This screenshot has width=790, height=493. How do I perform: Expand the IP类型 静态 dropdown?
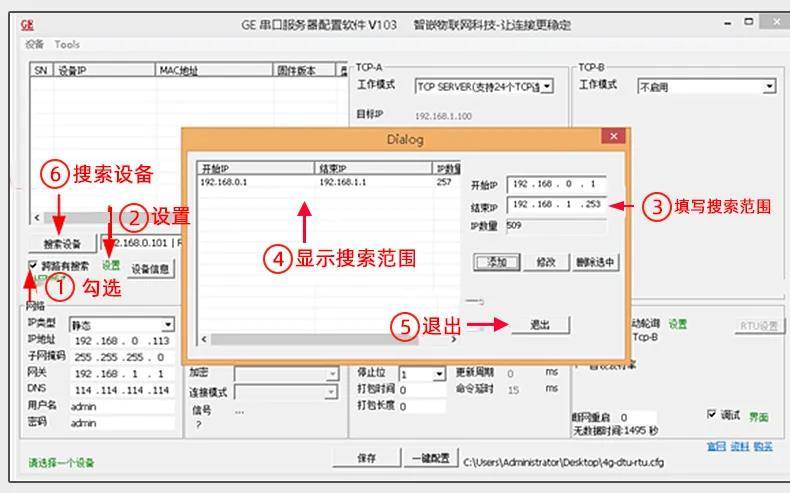coord(167,324)
